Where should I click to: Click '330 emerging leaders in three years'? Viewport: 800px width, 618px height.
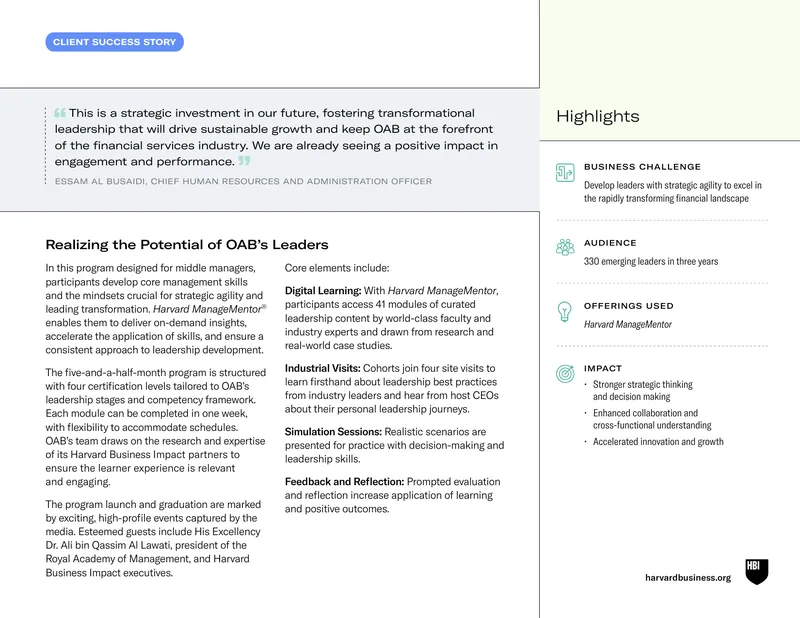[x=651, y=261]
